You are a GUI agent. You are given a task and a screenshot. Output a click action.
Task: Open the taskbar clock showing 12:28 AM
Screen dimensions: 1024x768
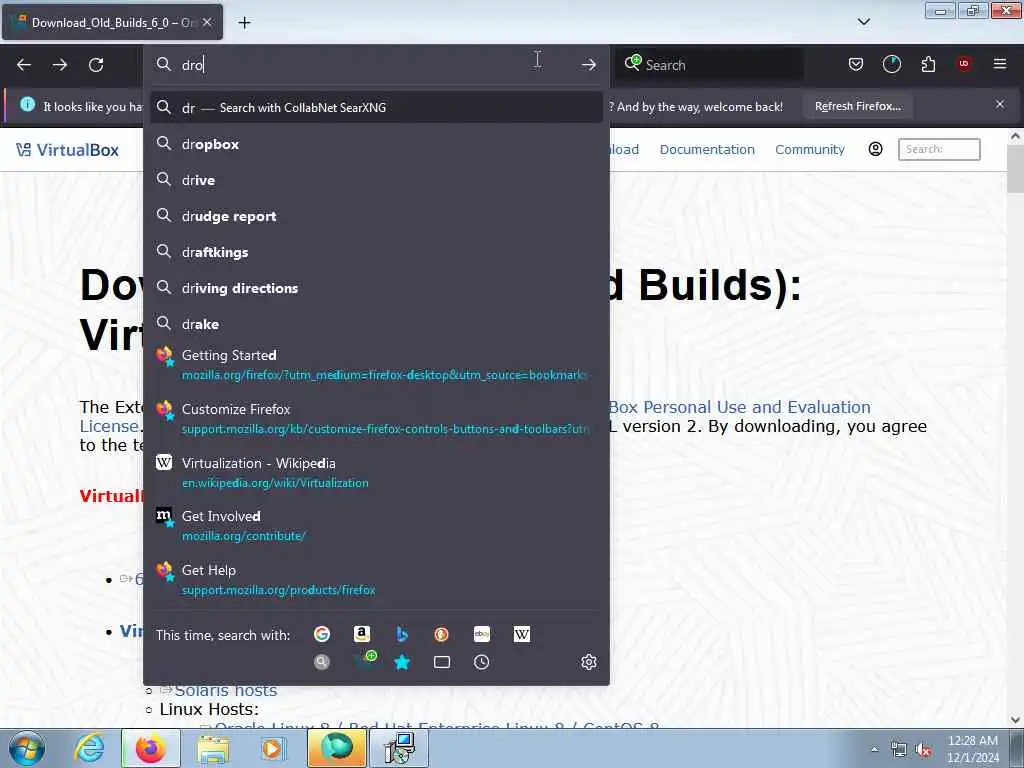click(972, 749)
